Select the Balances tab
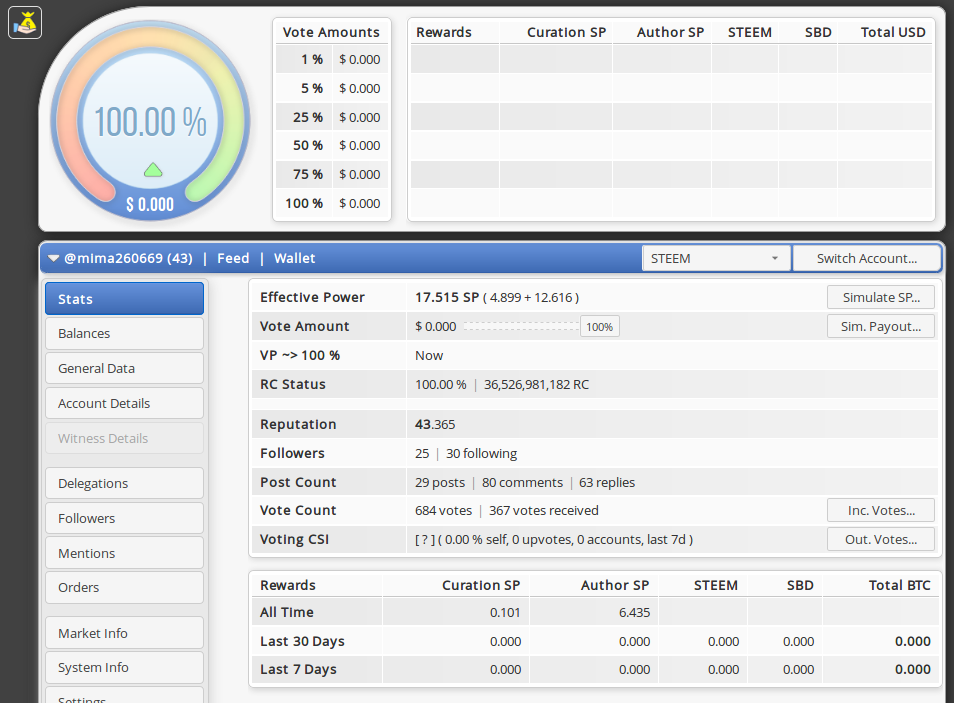This screenshot has width=954, height=703. [x=124, y=334]
